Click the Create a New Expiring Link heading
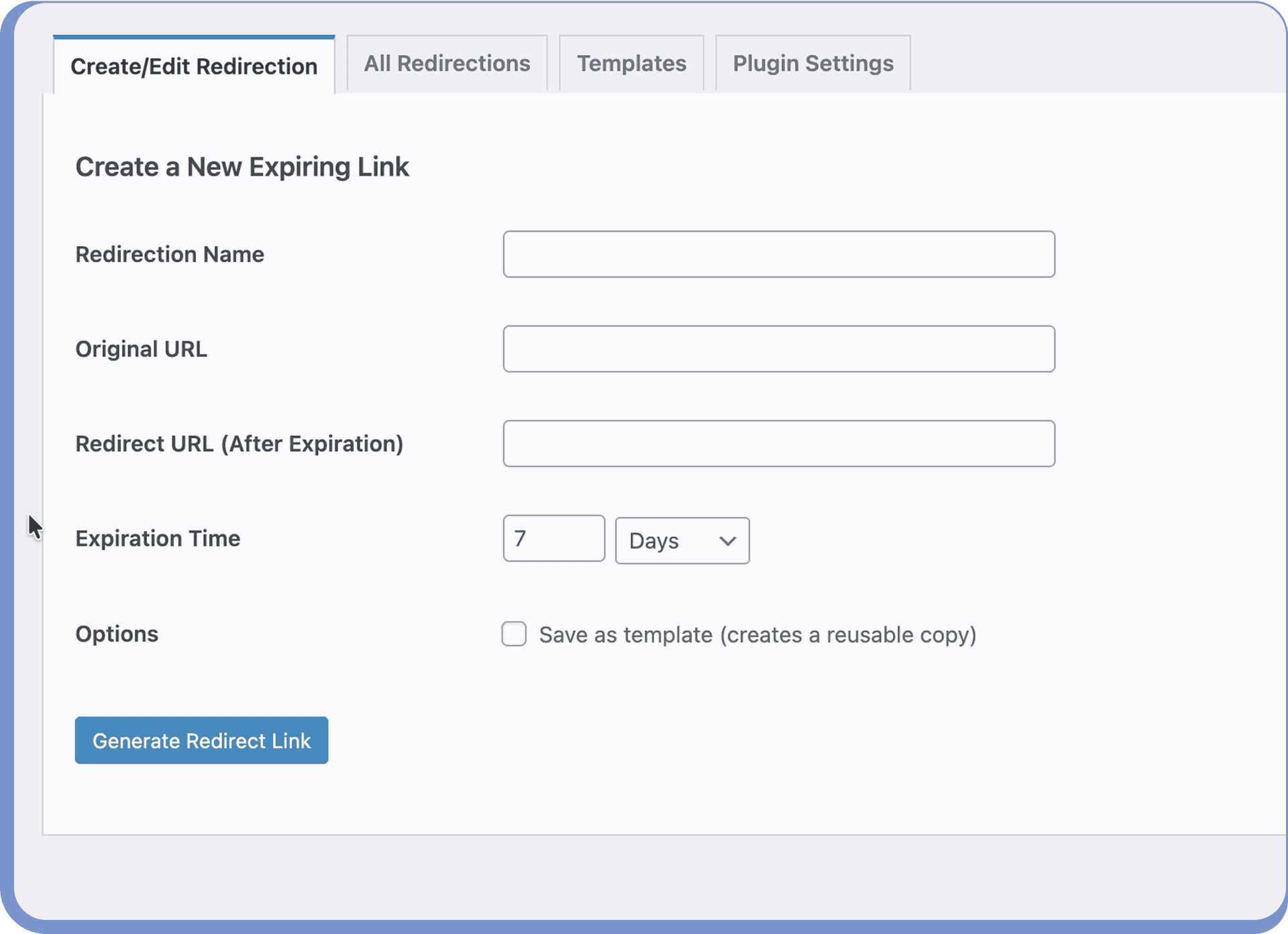Viewport: 1288px width, 934px height. point(243,167)
